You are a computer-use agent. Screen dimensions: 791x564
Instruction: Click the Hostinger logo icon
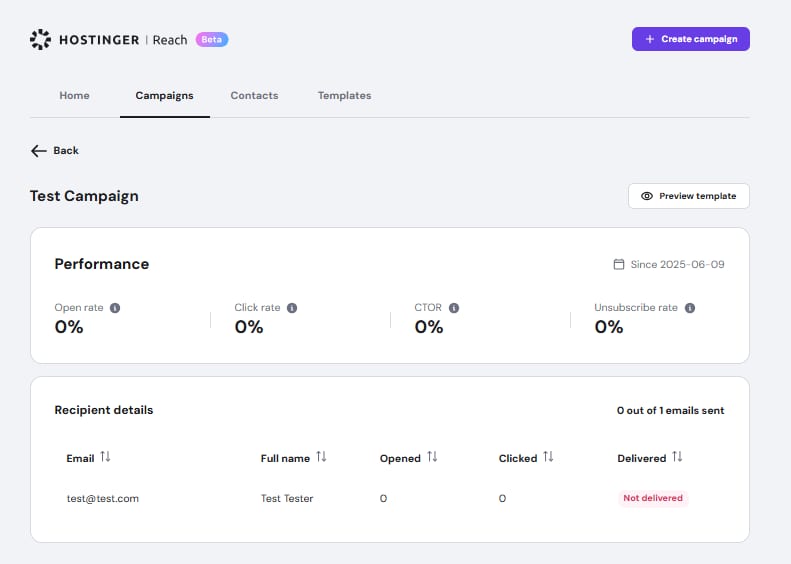point(40,39)
